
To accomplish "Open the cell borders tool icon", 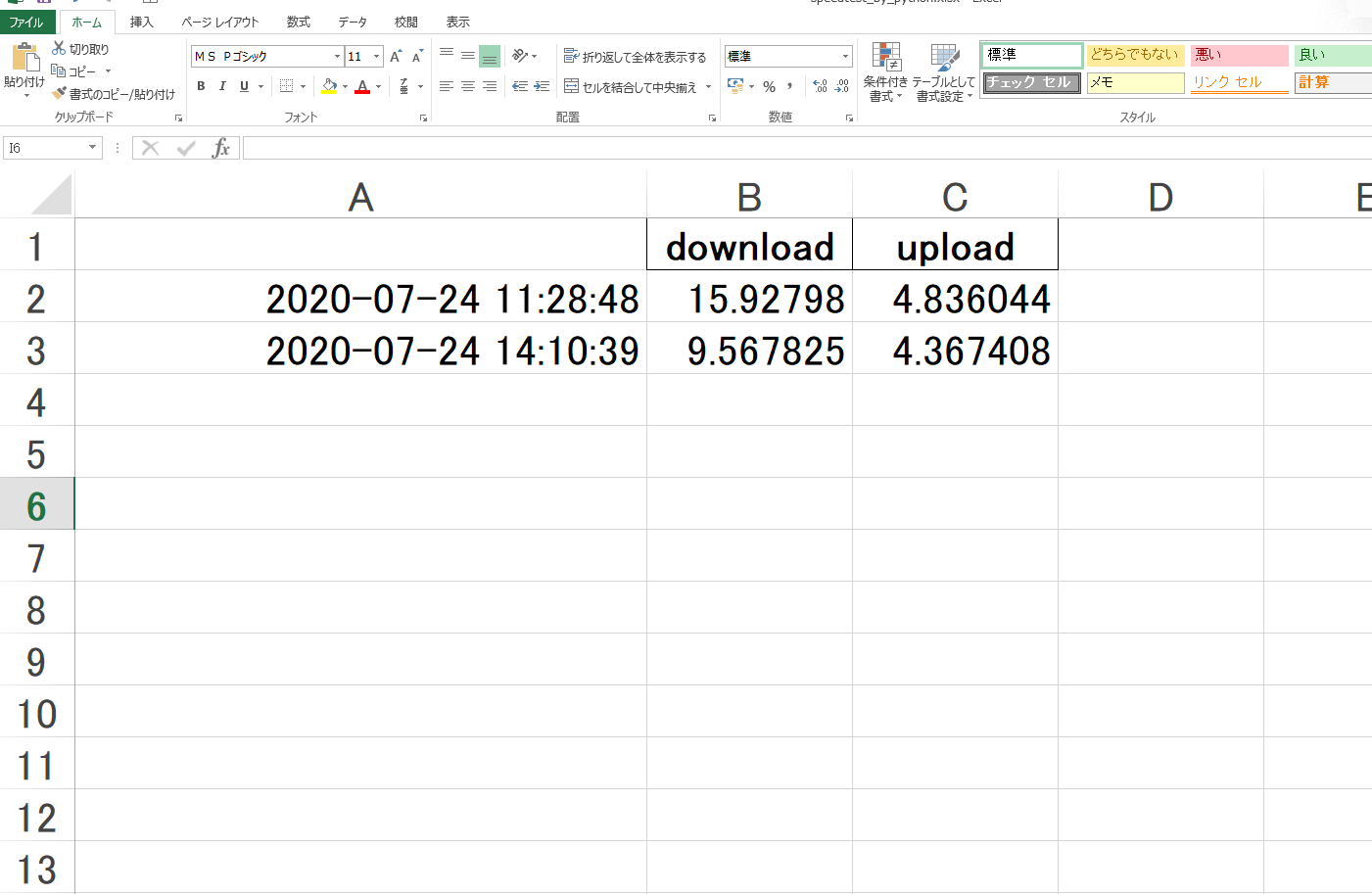I will (286, 86).
